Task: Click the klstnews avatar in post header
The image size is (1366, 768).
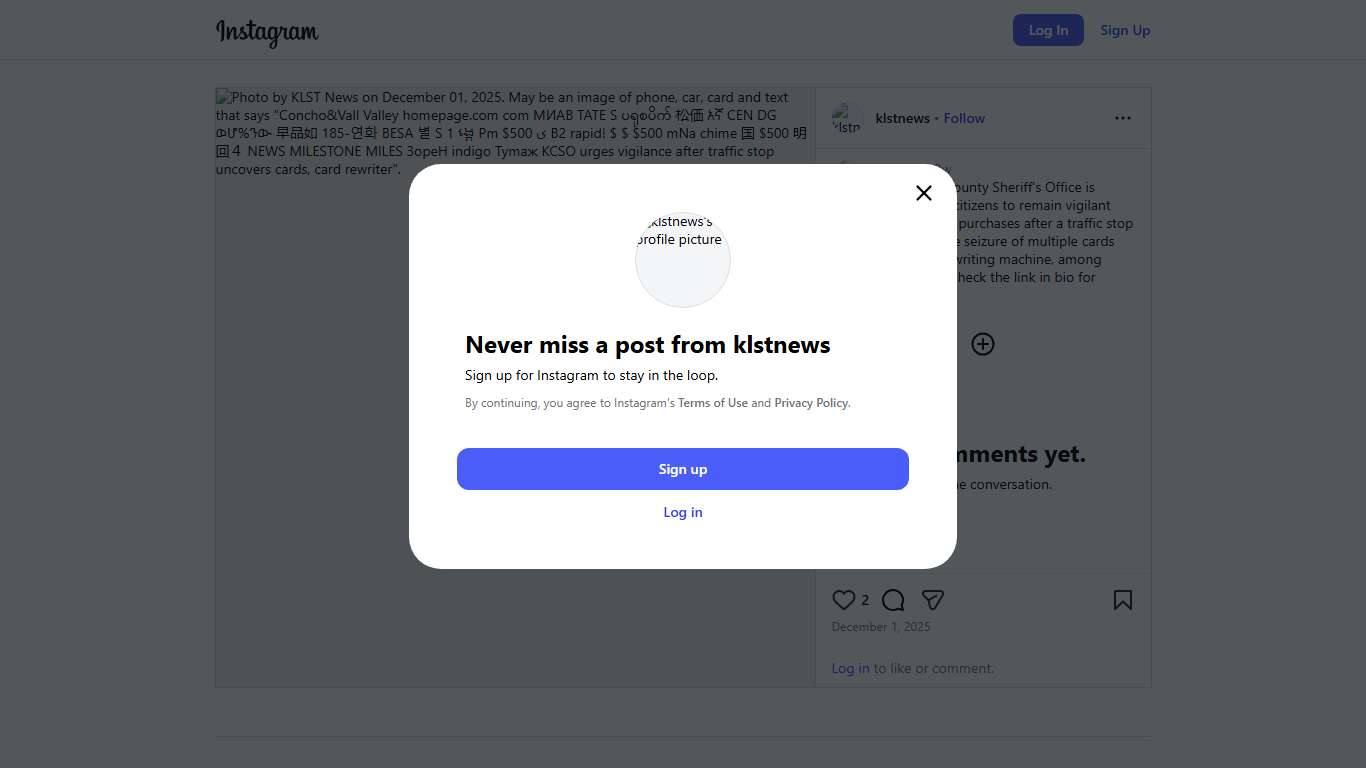Action: (847, 118)
